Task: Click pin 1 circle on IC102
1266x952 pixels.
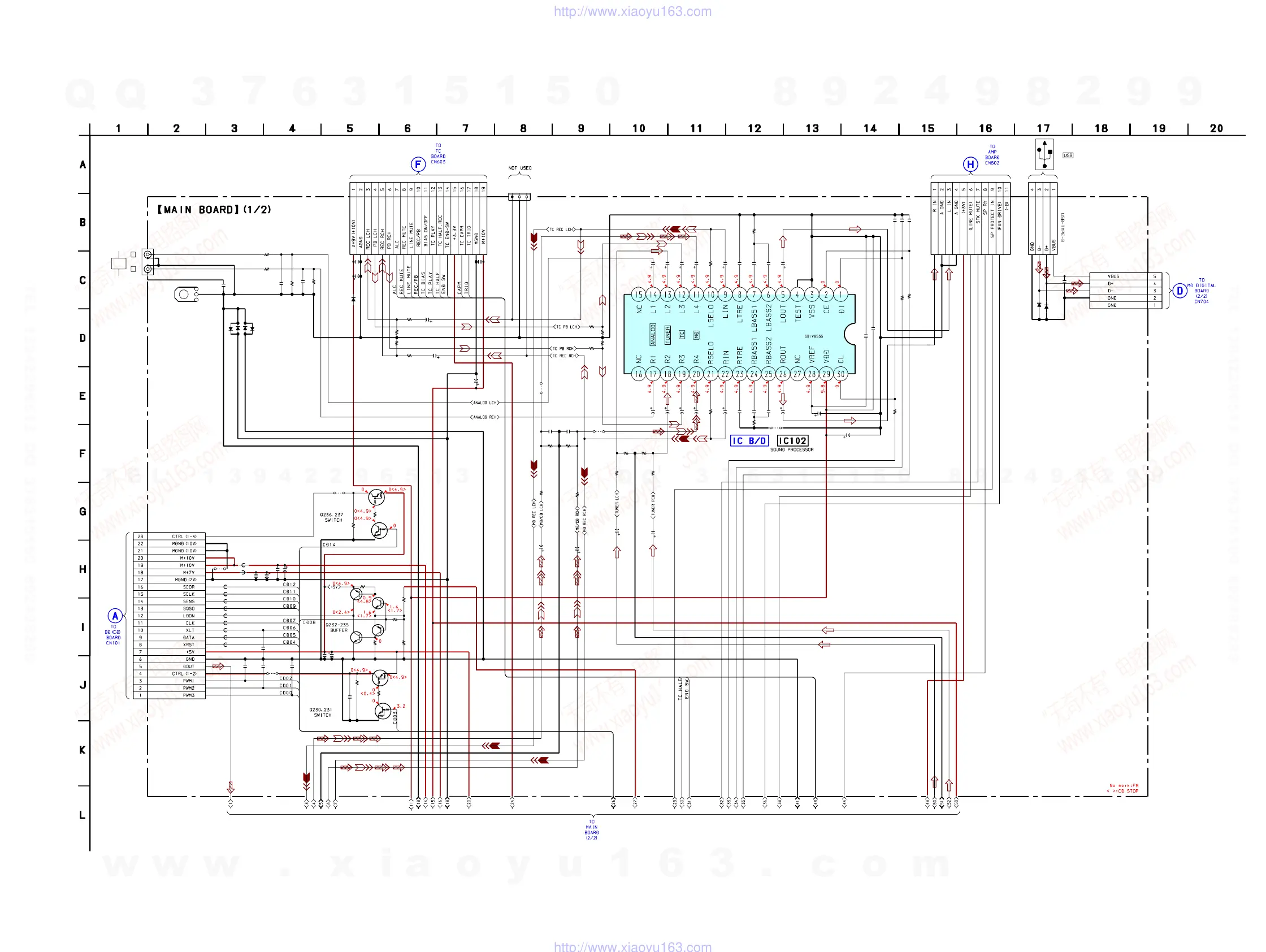Action: [x=840, y=295]
